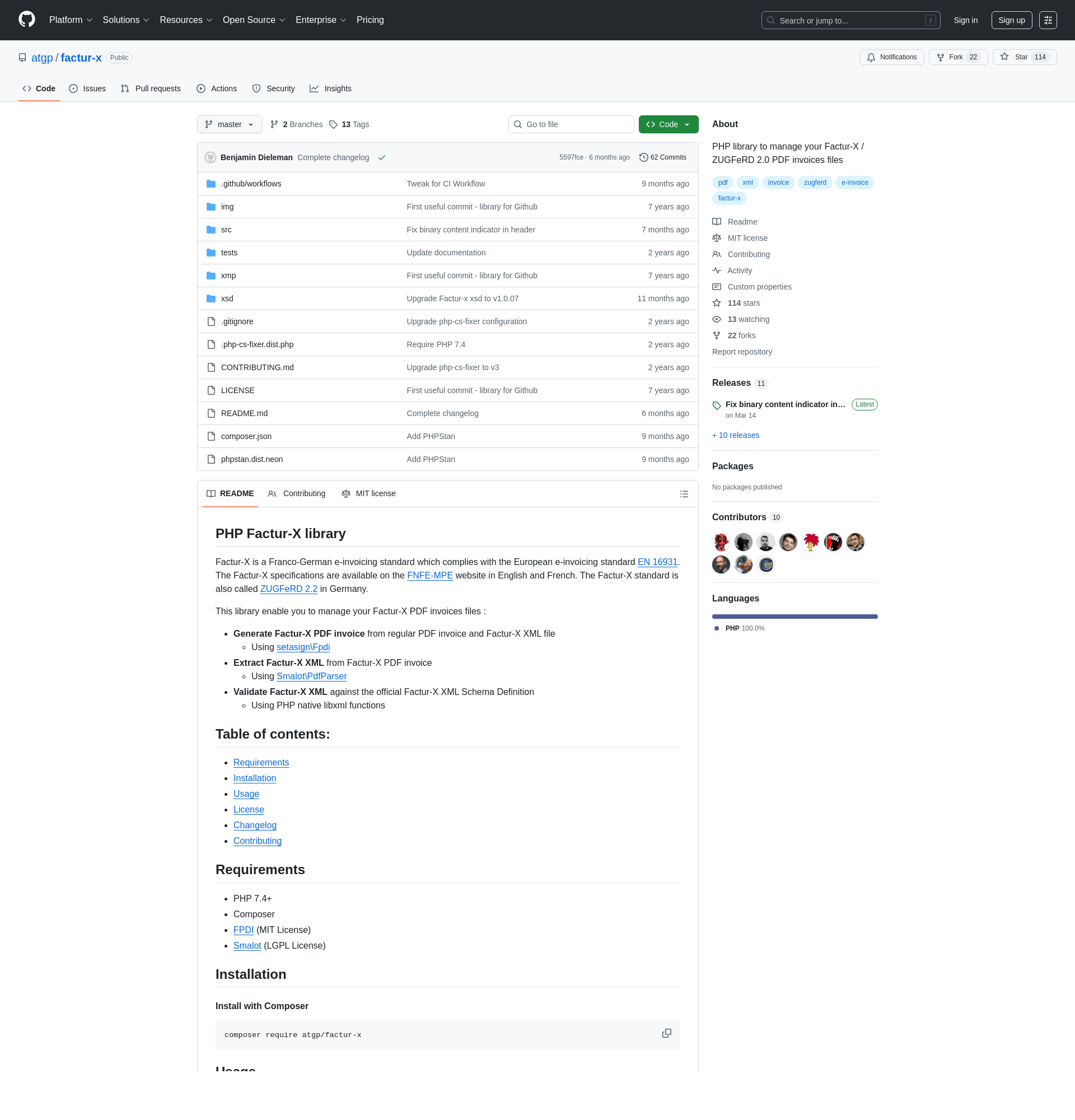
Task: Open the 13 Tags link
Action: [x=349, y=124]
